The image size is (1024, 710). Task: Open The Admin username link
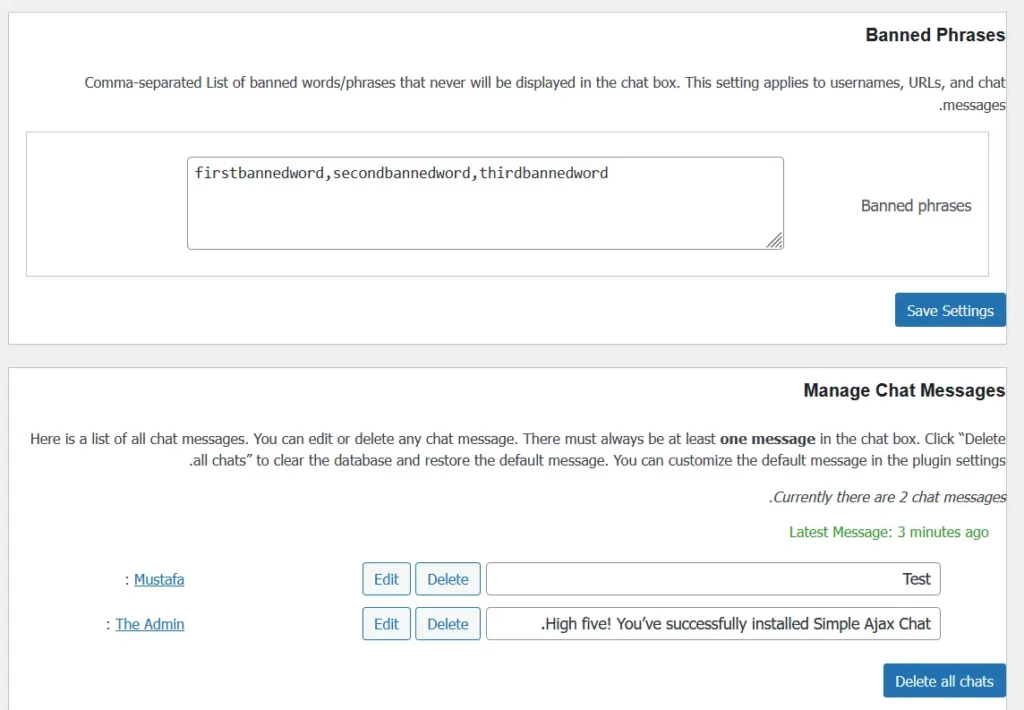[x=150, y=624]
